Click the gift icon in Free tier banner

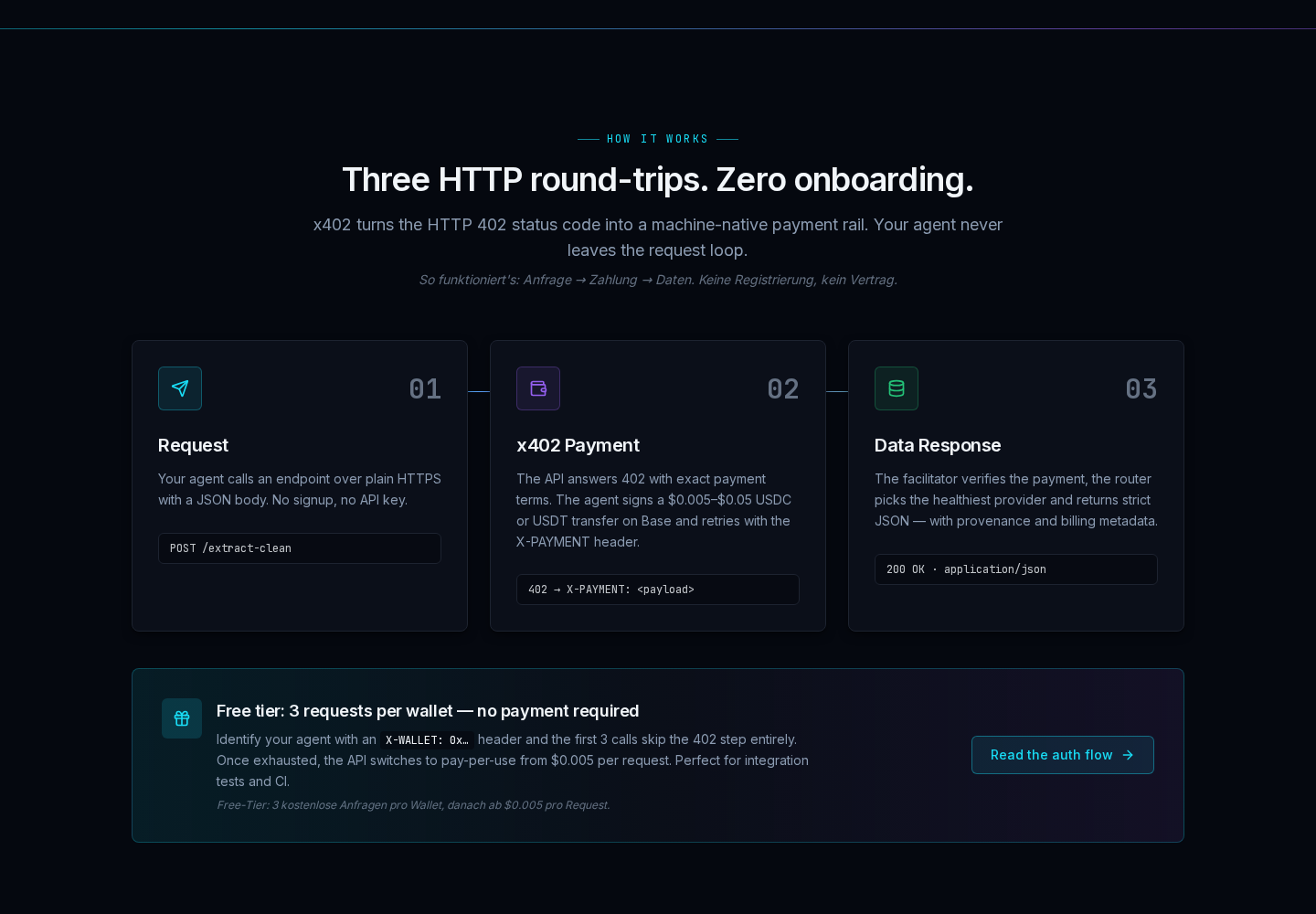(182, 718)
